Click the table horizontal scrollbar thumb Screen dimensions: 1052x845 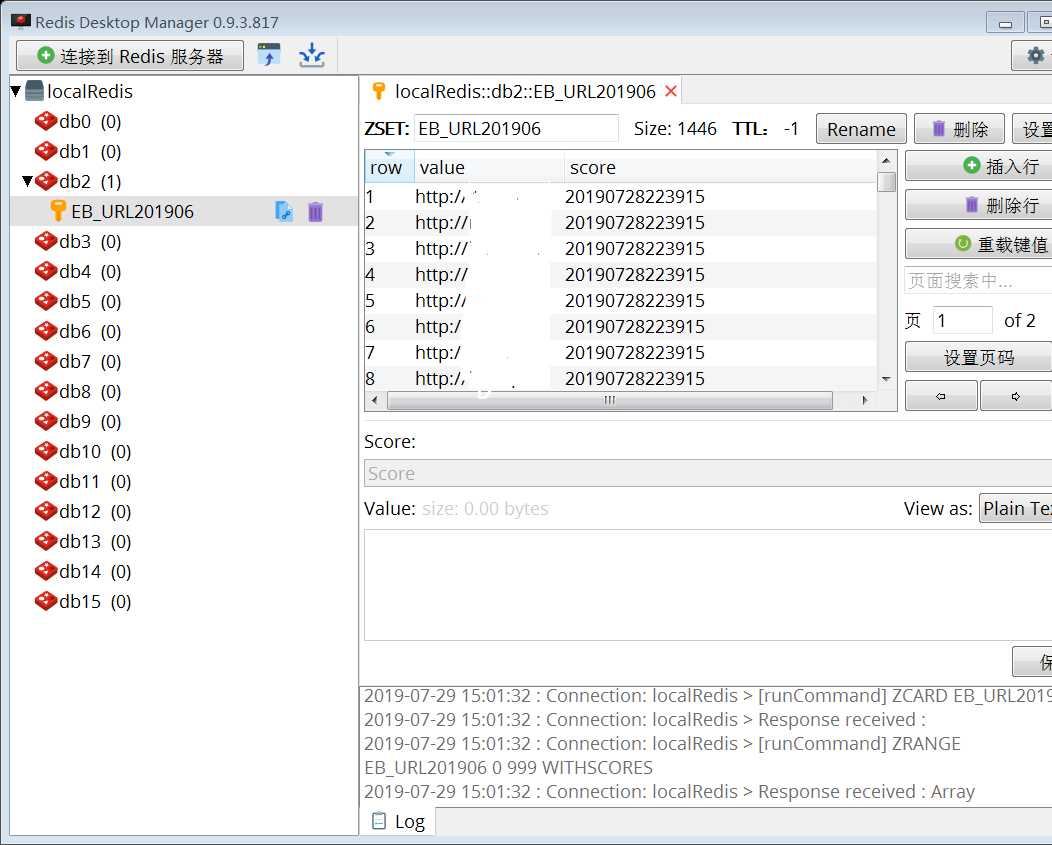click(609, 400)
